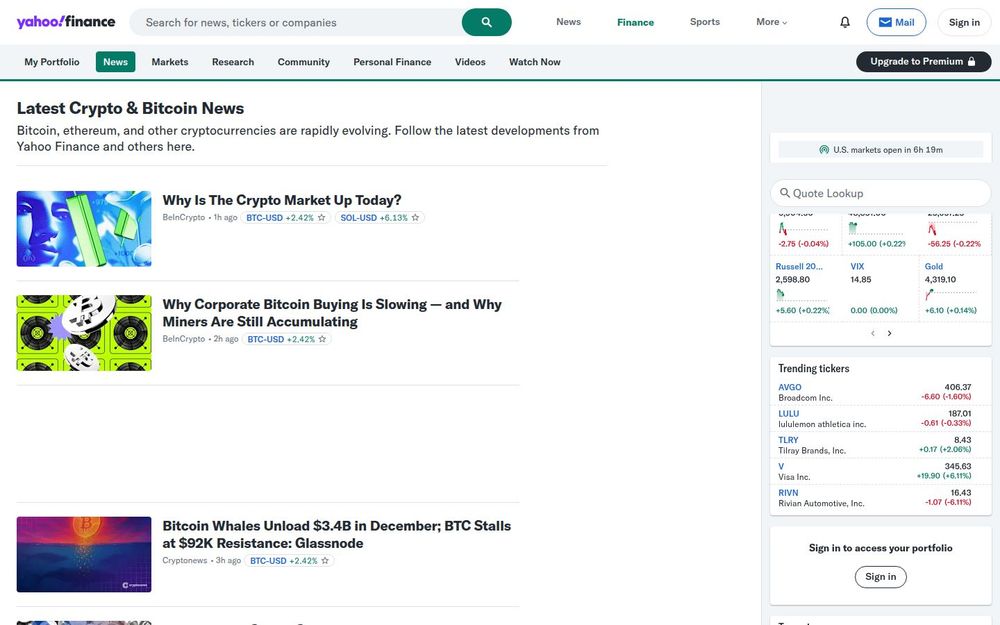Click the green bitcoin miners thumbnail
Image resolution: width=1000 pixels, height=625 pixels.
[x=84, y=332]
